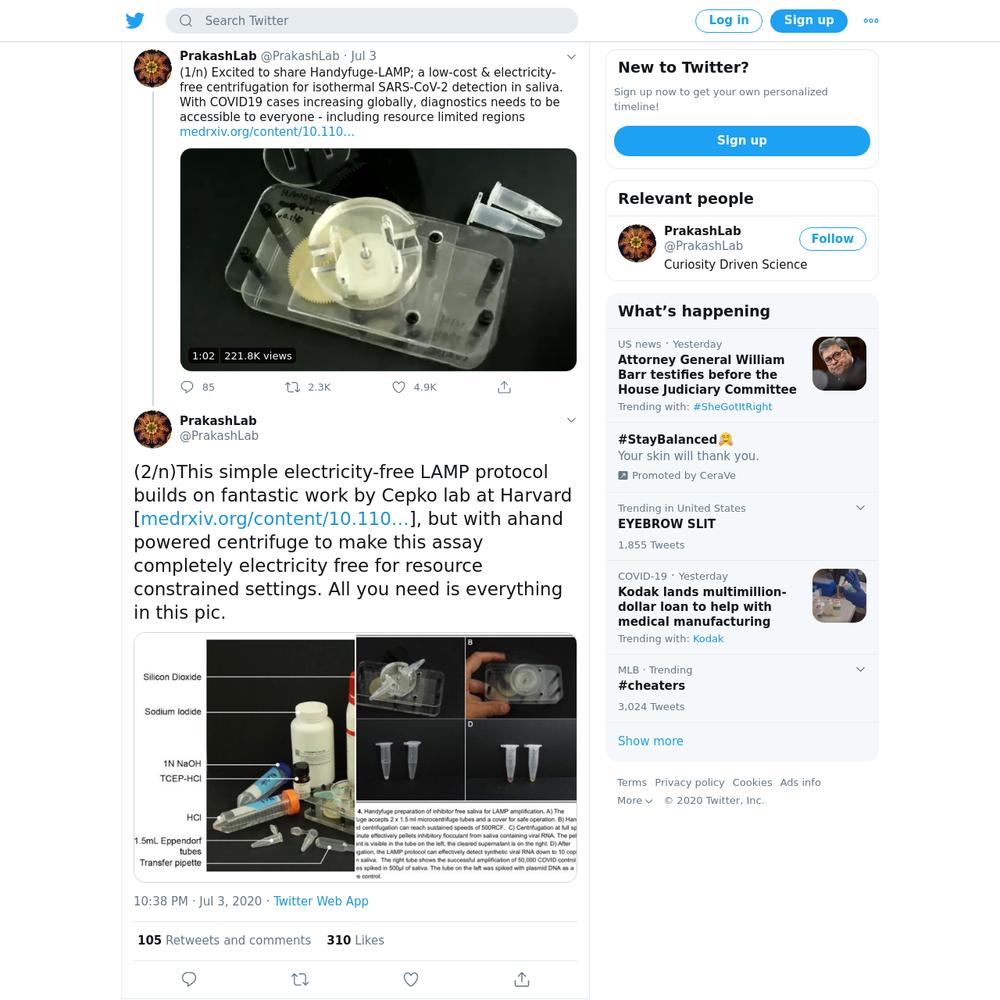Like the first tweet with 4.9K likes
The height and width of the screenshot is (1000, 1000).
[399, 386]
